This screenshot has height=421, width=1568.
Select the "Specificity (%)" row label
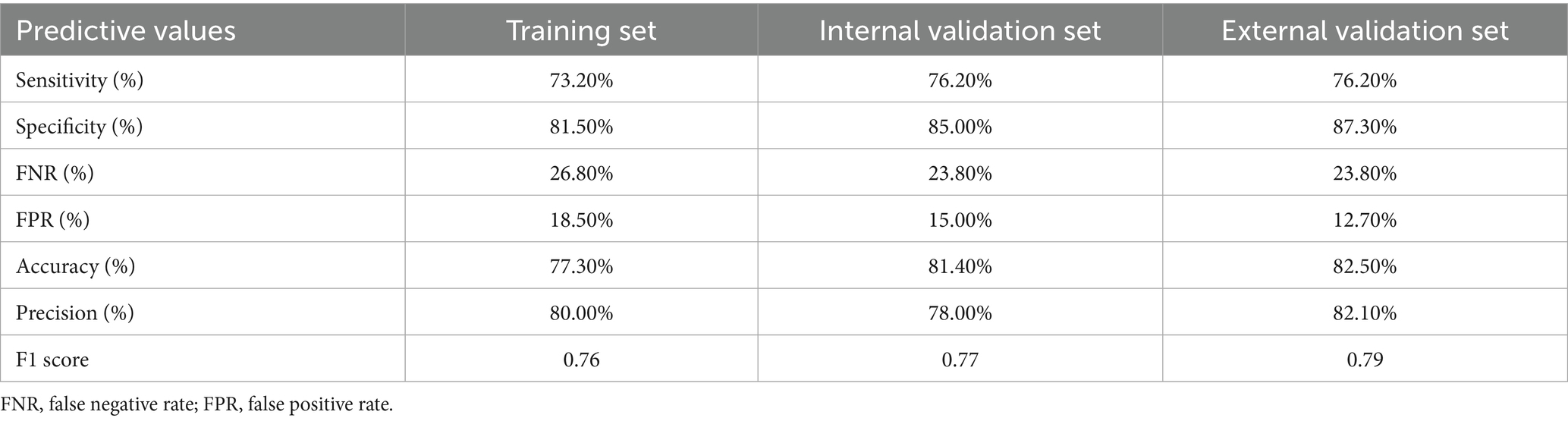(x=79, y=127)
